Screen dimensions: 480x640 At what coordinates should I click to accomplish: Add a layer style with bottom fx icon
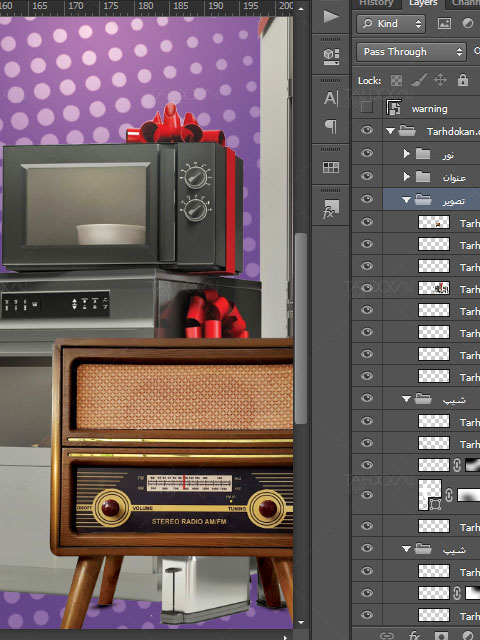(414, 636)
